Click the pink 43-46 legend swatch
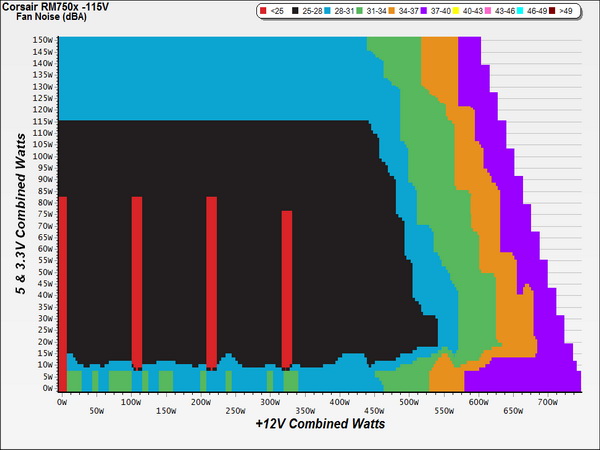Viewport: 600px width, 450px height. pyautogui.click(x=488, y=11)
